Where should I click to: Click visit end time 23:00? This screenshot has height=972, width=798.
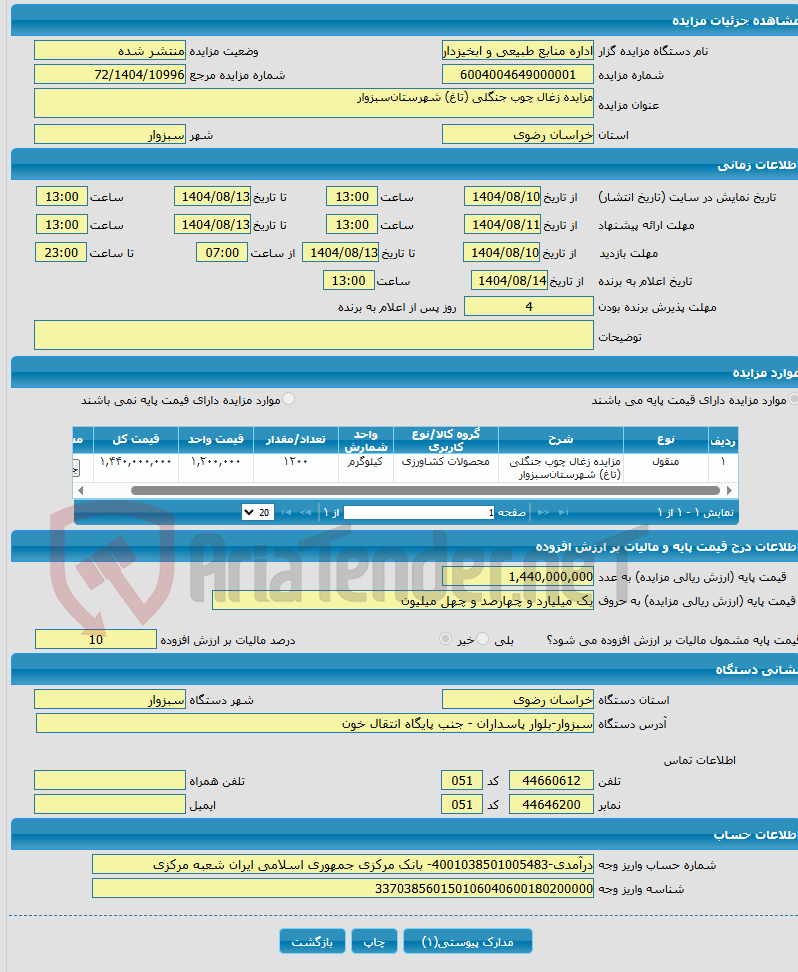61,252
